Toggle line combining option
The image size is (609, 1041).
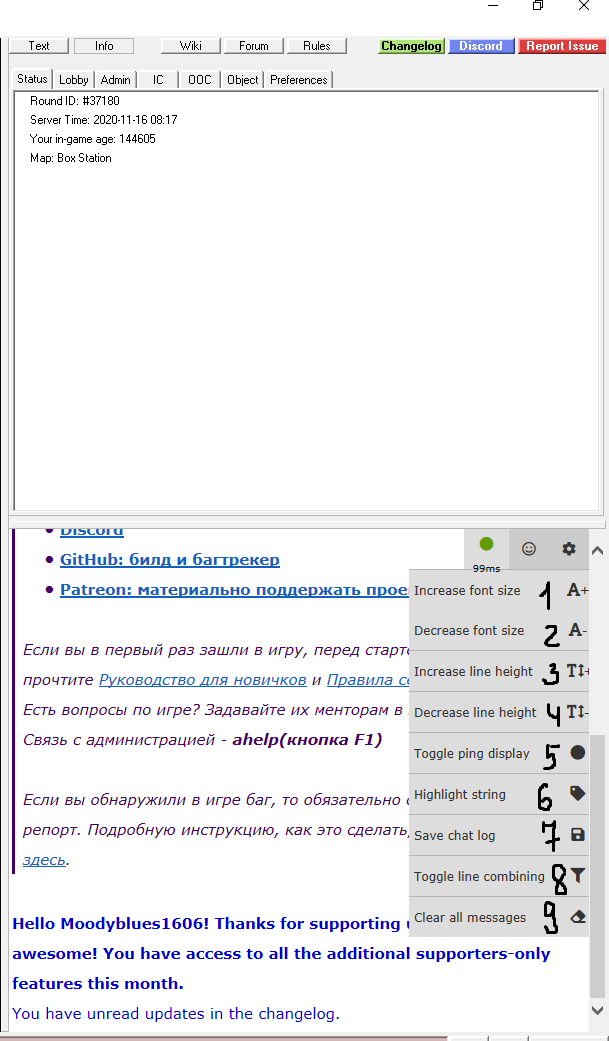click(x=479, y=877)
